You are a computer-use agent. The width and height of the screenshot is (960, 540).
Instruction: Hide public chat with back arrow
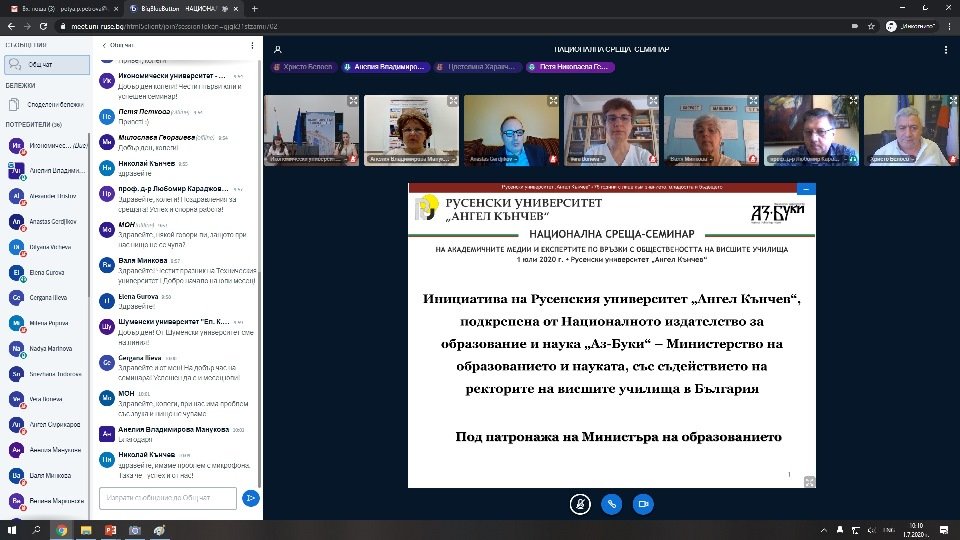pos(118,45)
